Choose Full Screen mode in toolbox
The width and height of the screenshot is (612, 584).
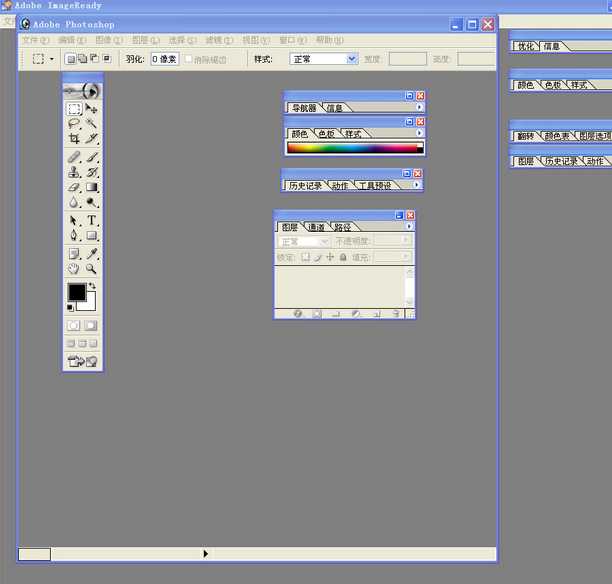click(93, 344)
